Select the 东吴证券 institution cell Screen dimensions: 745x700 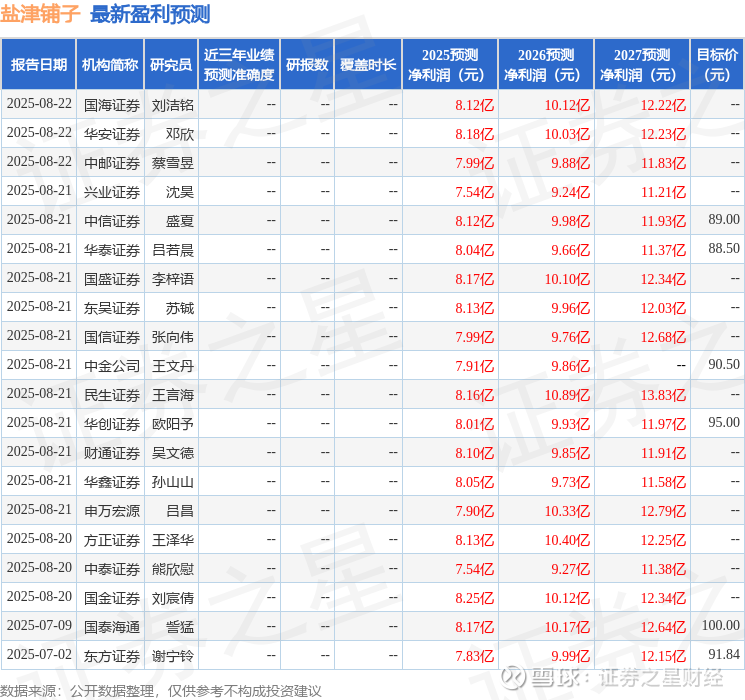(x=112, y=308)
